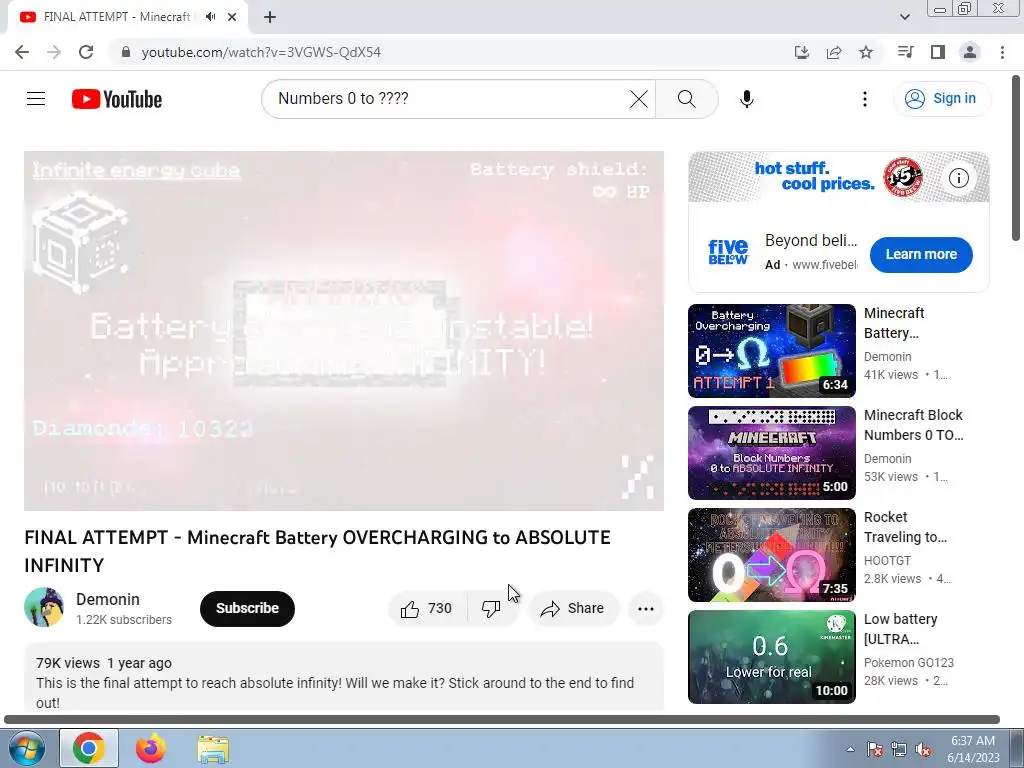This screenshot has height=768, width=1024.
Task: Expand the video description box
Action: pos(344,677)
